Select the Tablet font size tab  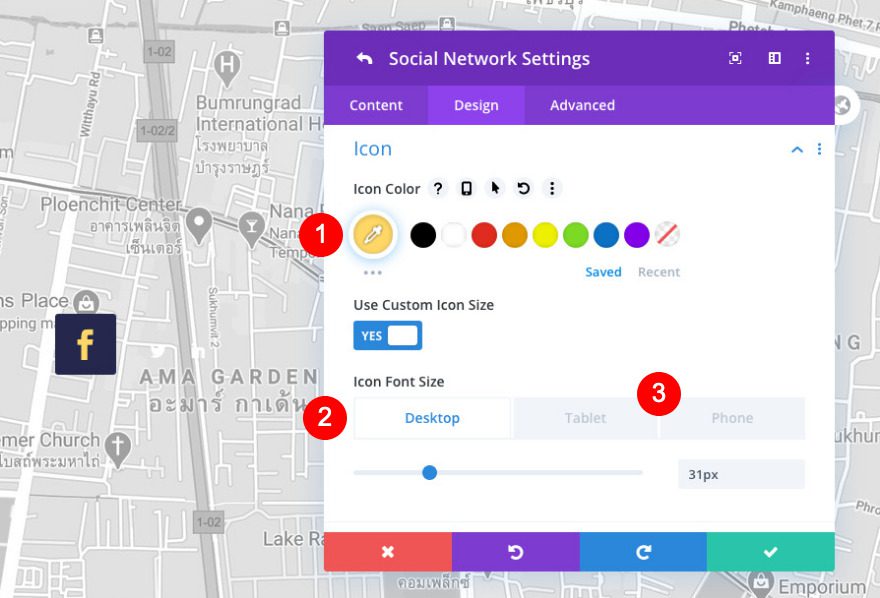tap(585, 418)
